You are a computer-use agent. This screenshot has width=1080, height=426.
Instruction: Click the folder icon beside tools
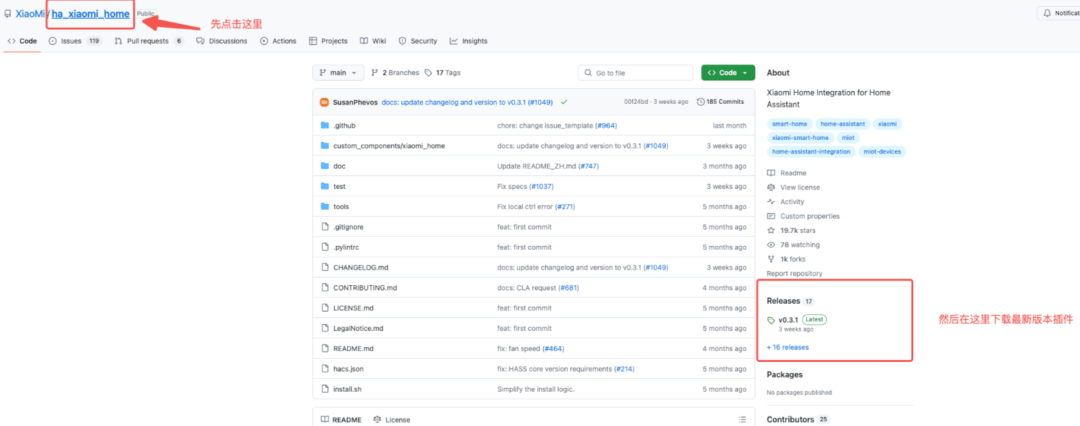click(x=325, y=206)
